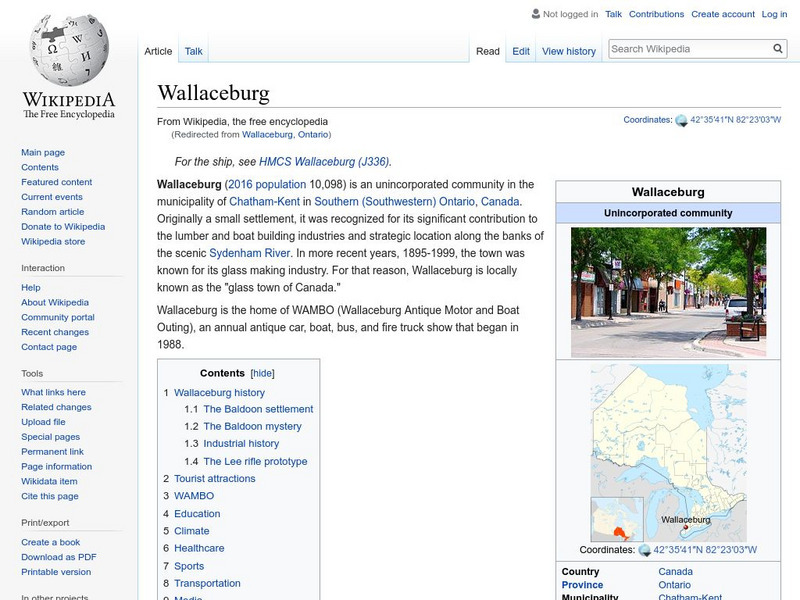Open the View history tab
The width and height of the screenshot is (800, 600).
tap(569, 51)
